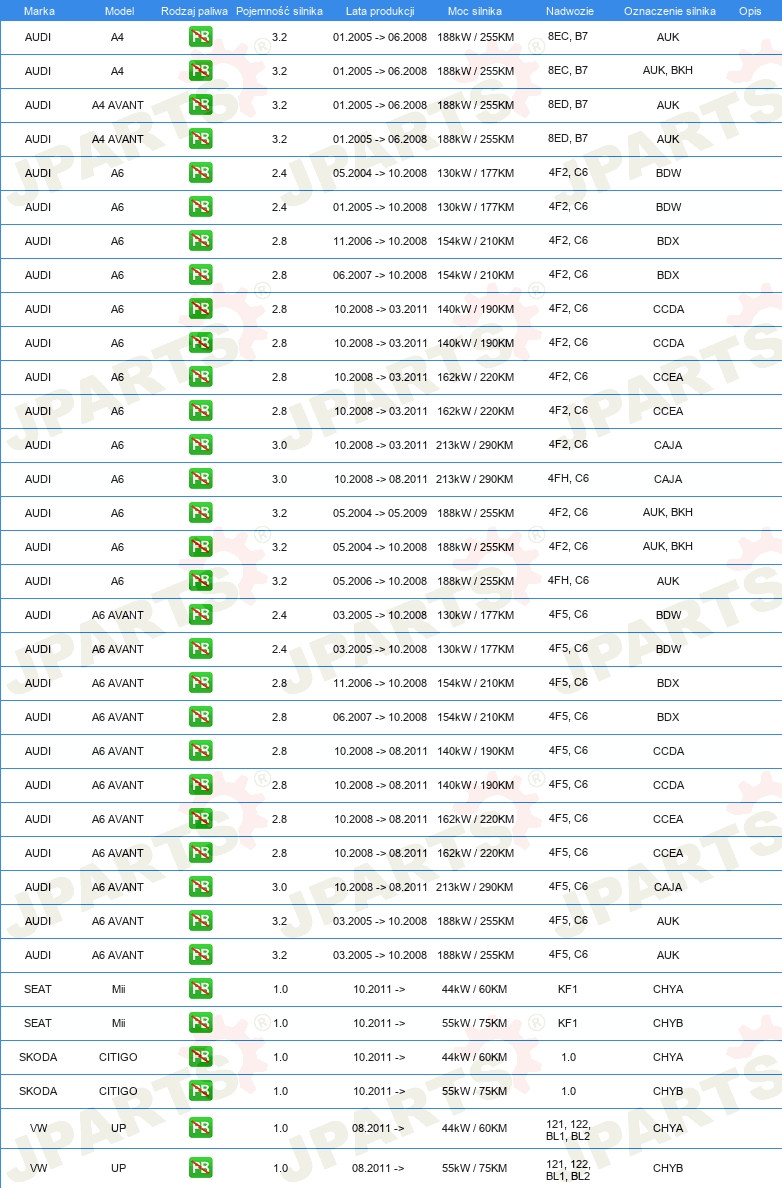The height and width of the screenshot is (1188, 782).
Task: Click UP in the VW CHYB row
Action: coord(119,1168)
